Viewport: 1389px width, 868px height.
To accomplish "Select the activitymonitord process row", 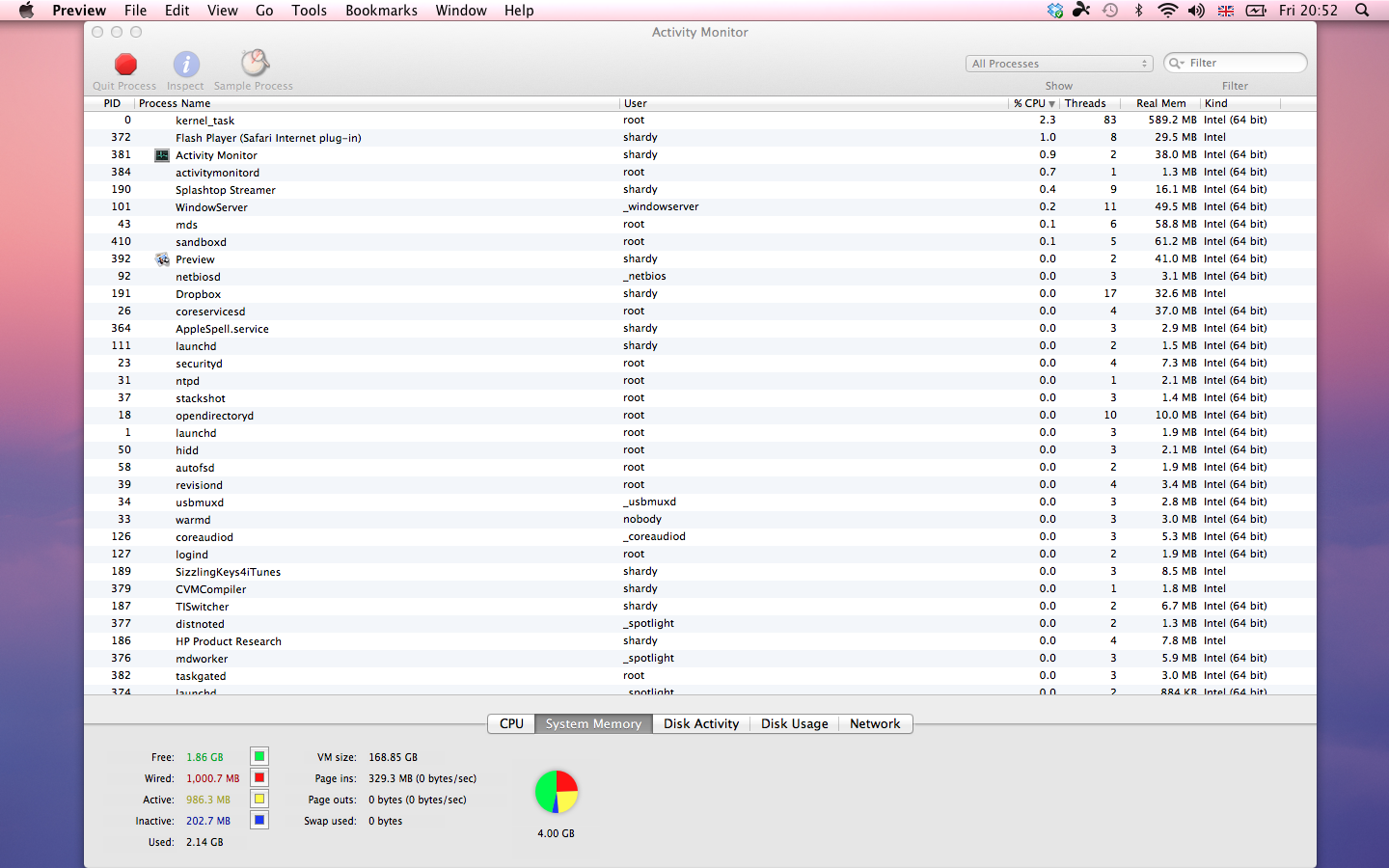I will (x=700, y=173).
